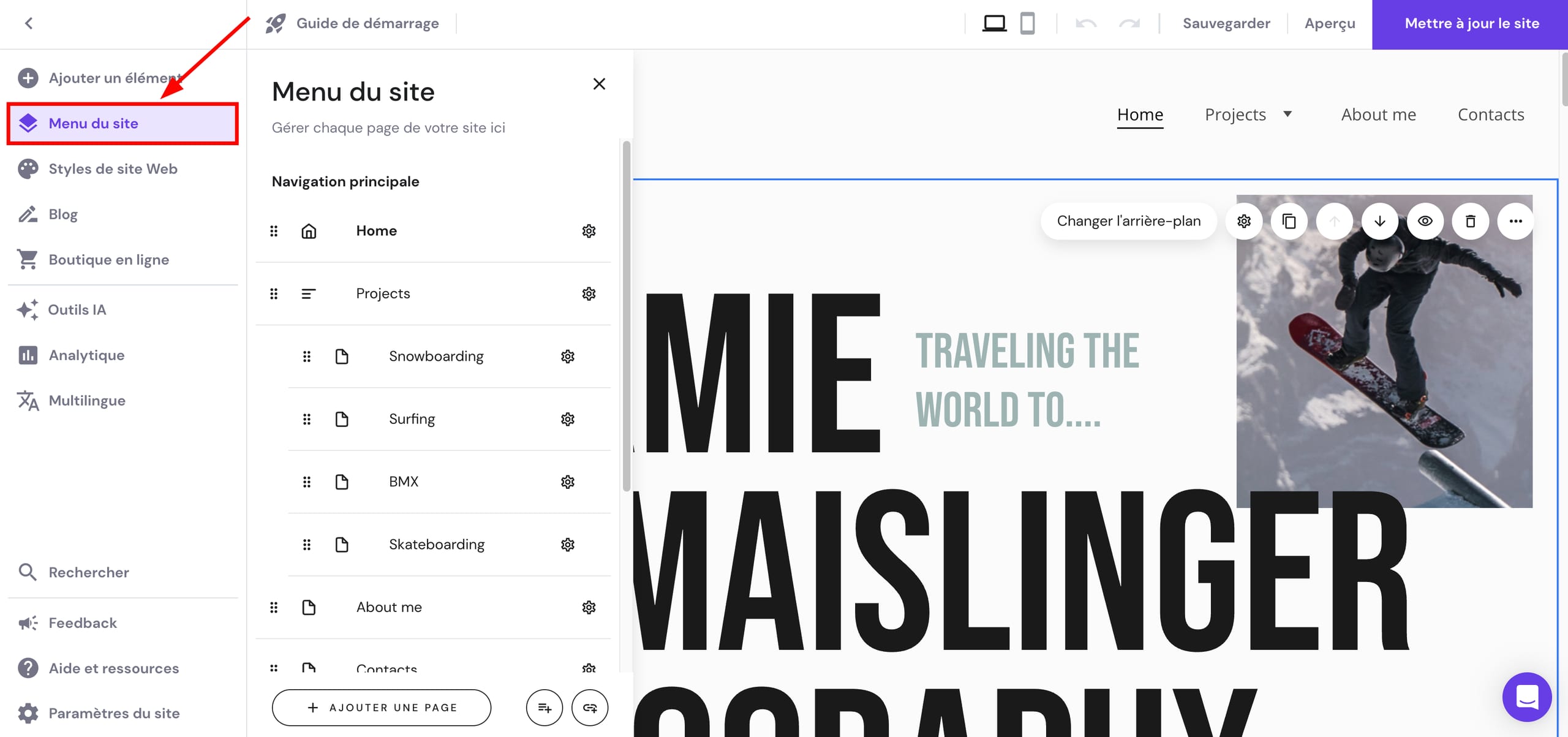
Task: Click the Mettre à jour le site button
Action: point(1471,23)
